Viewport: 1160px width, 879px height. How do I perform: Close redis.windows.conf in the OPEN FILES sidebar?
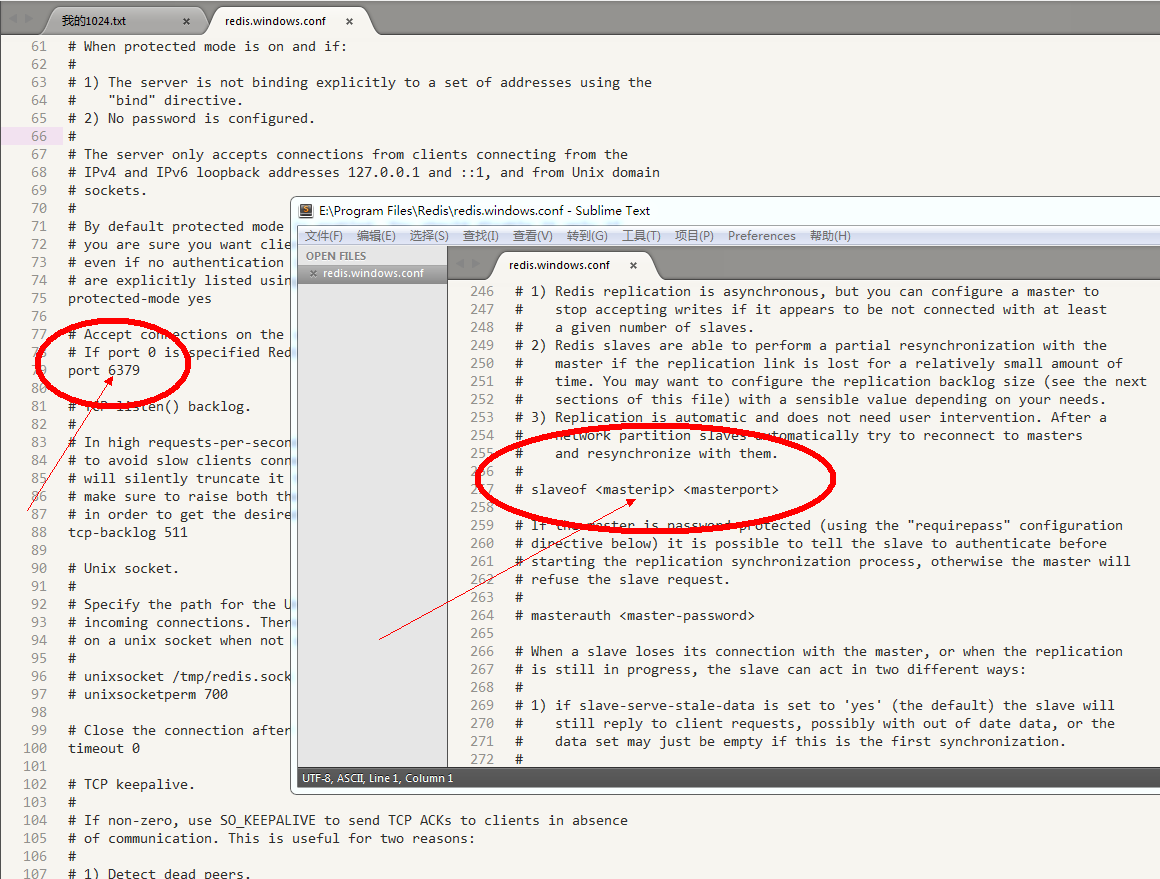point(313,273)
